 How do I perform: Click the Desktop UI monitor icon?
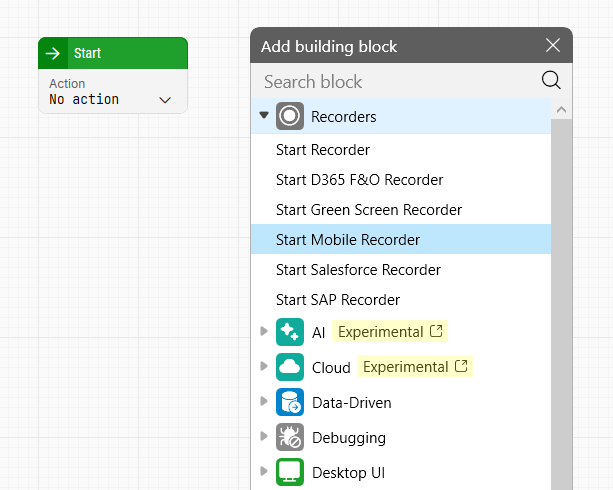289,472
